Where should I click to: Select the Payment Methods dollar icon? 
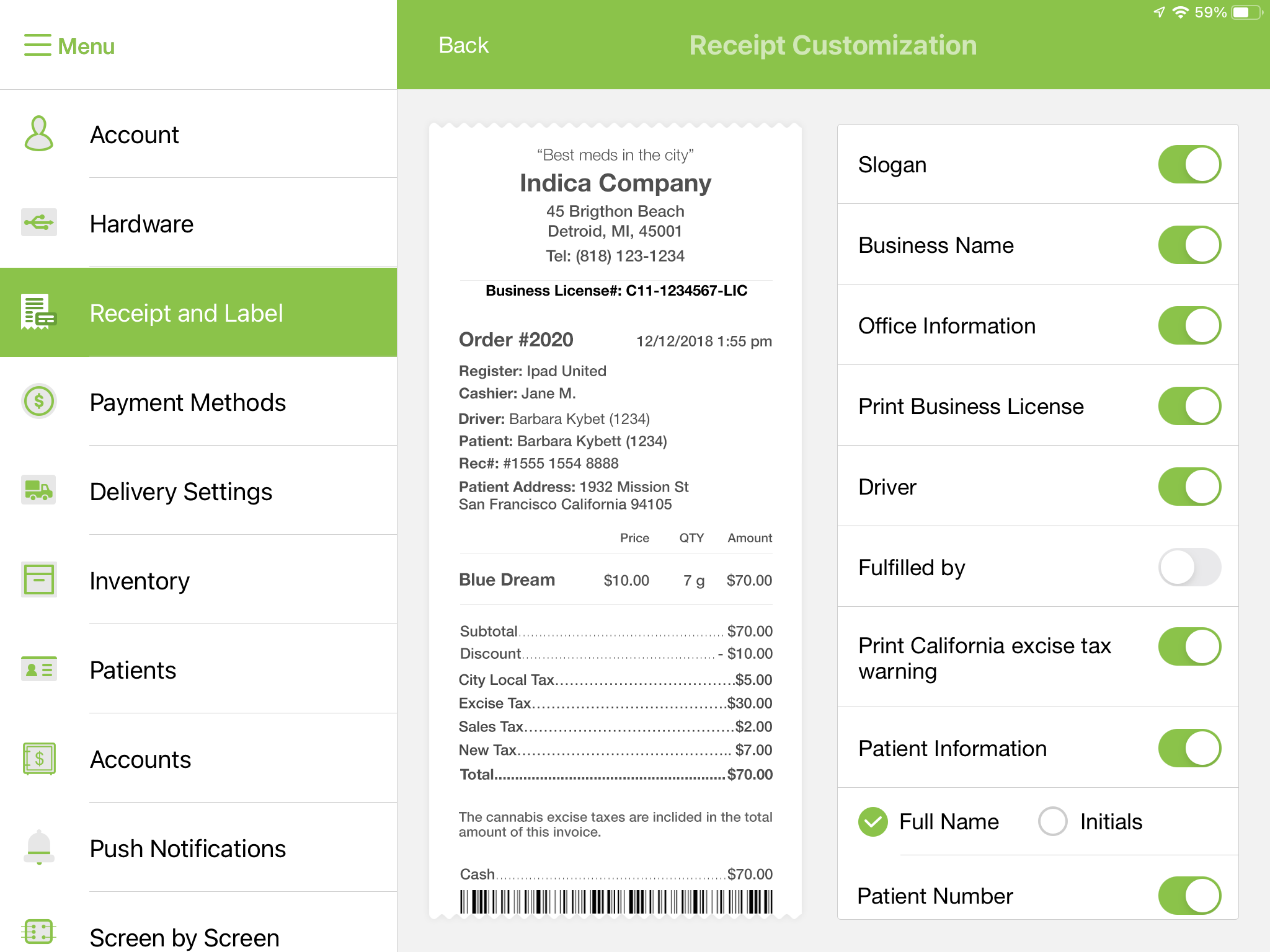point(38,402)
